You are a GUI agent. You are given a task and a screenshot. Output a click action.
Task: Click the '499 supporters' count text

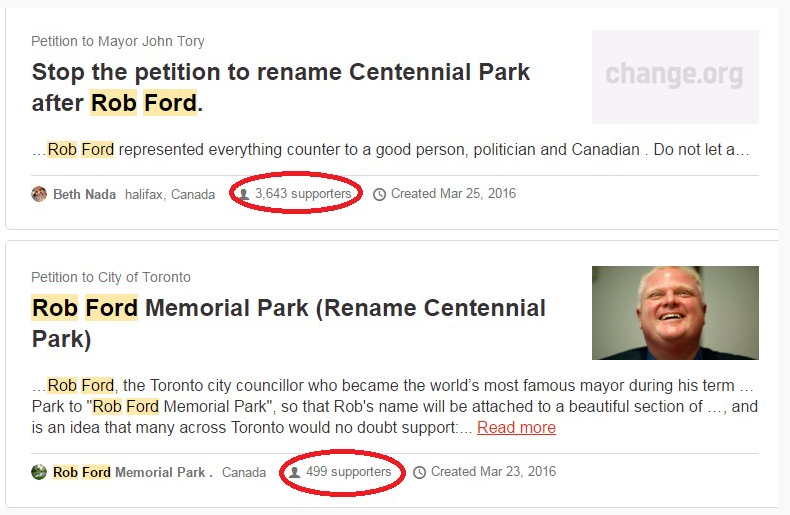pyautogui.click(x=348, y=471)
